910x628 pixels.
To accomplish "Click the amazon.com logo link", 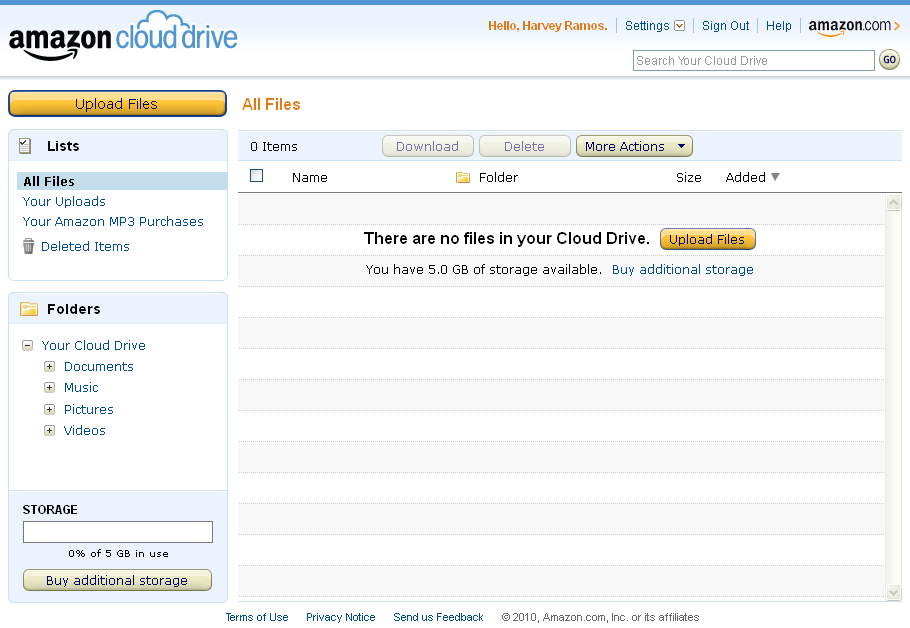I will point(854,26).
